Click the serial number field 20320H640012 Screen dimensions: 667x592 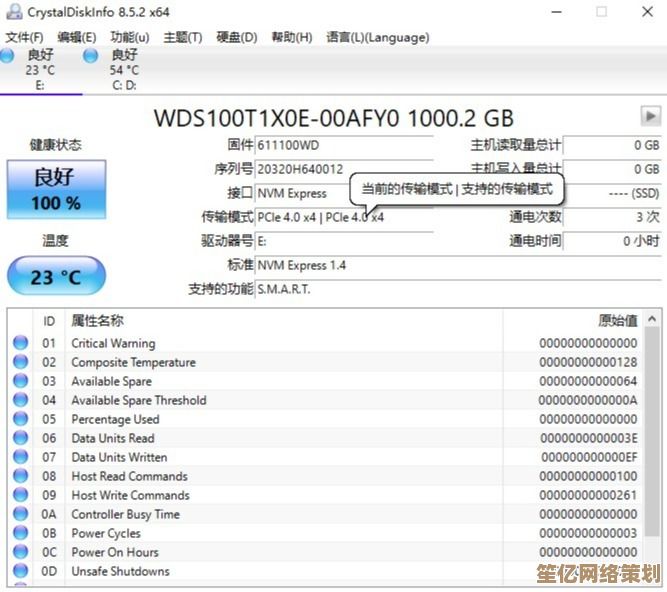344,169
